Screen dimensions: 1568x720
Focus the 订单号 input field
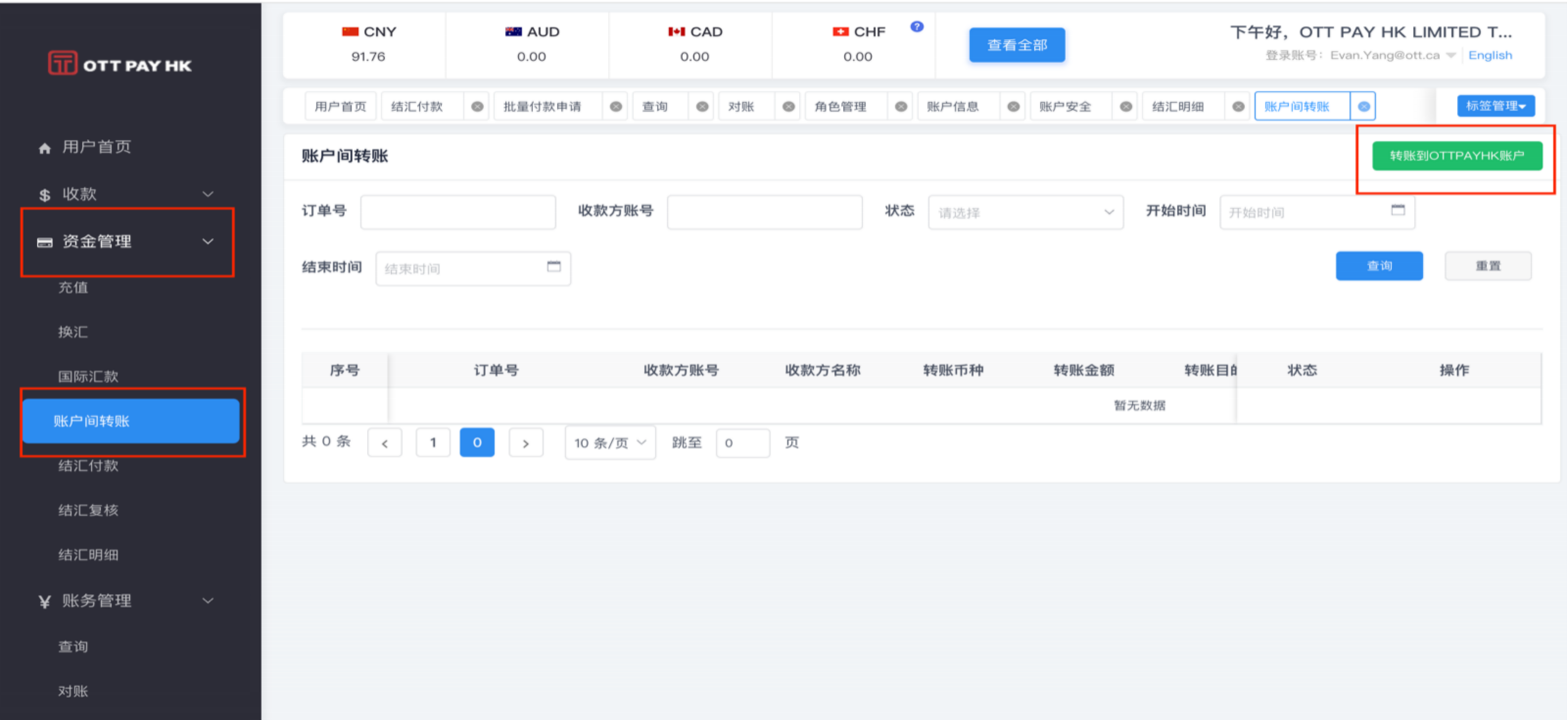[x=458, y=213]
